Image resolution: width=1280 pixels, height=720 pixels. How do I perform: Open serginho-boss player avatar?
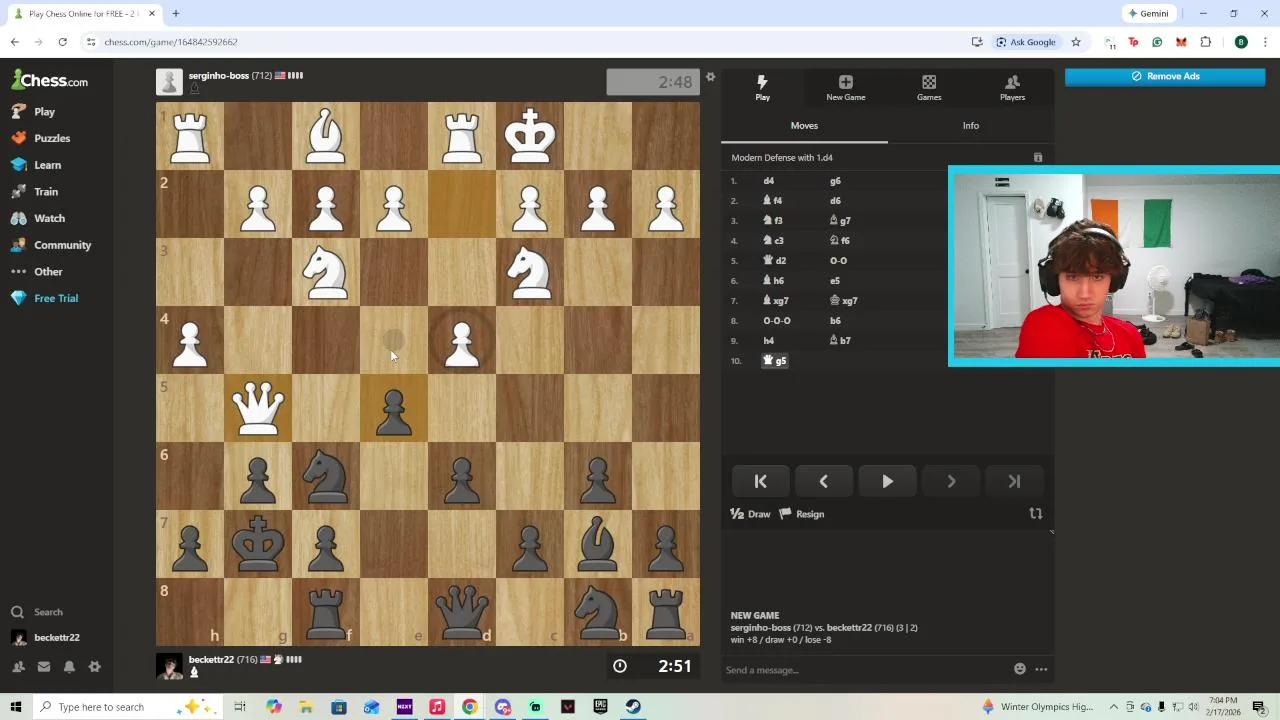169,82
